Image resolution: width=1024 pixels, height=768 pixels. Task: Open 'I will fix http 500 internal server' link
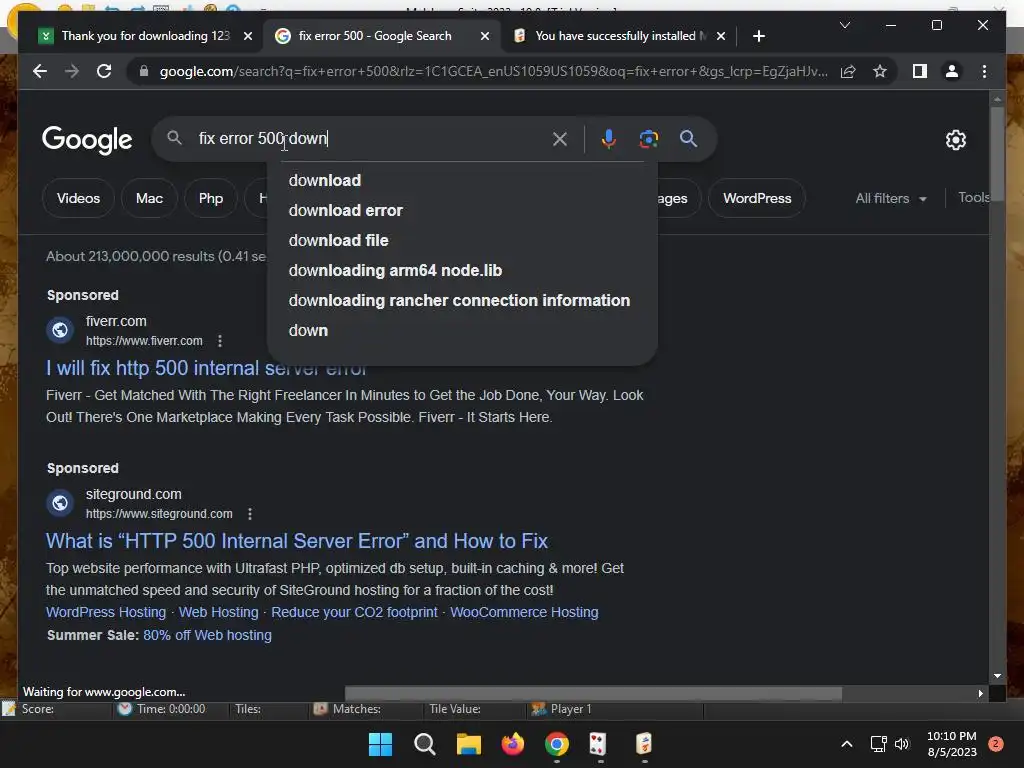(206, 368)
